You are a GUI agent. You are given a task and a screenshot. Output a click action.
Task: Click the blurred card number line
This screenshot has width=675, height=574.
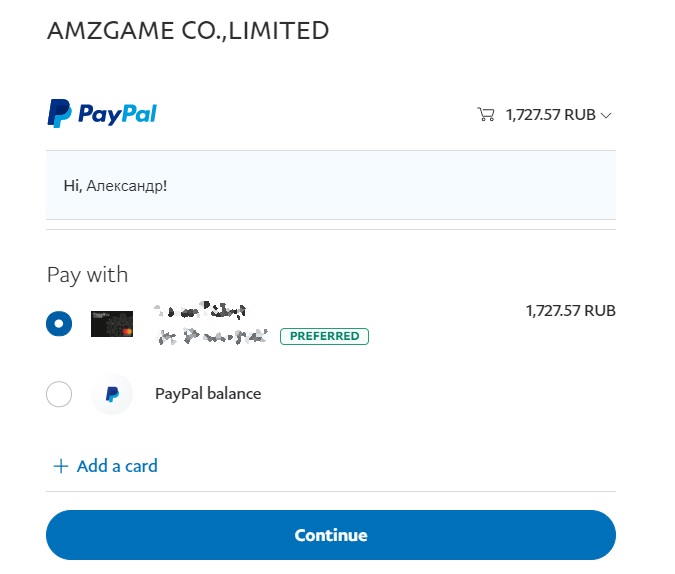pyautogui.click(x=212, y=336)
